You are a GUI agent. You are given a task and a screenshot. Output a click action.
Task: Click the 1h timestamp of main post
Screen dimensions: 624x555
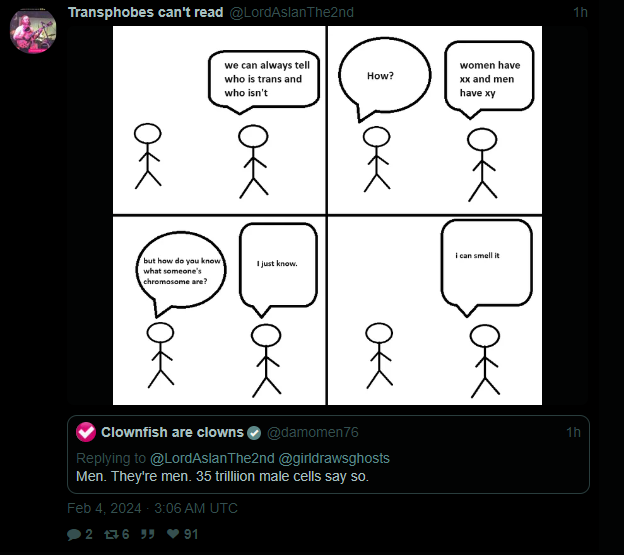point(580,12)
